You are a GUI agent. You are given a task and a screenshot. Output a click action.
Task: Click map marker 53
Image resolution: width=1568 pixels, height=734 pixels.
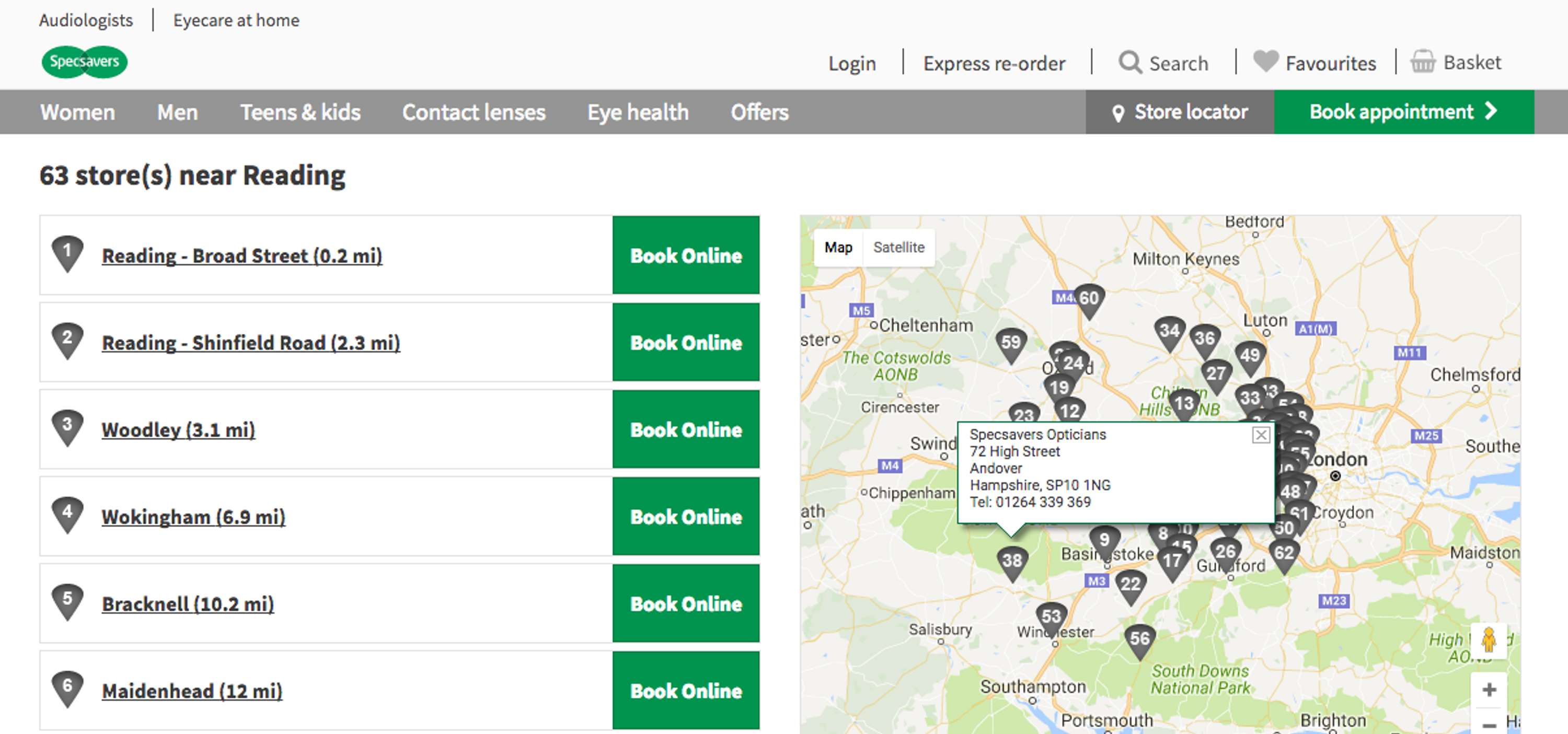[1051, 619]
